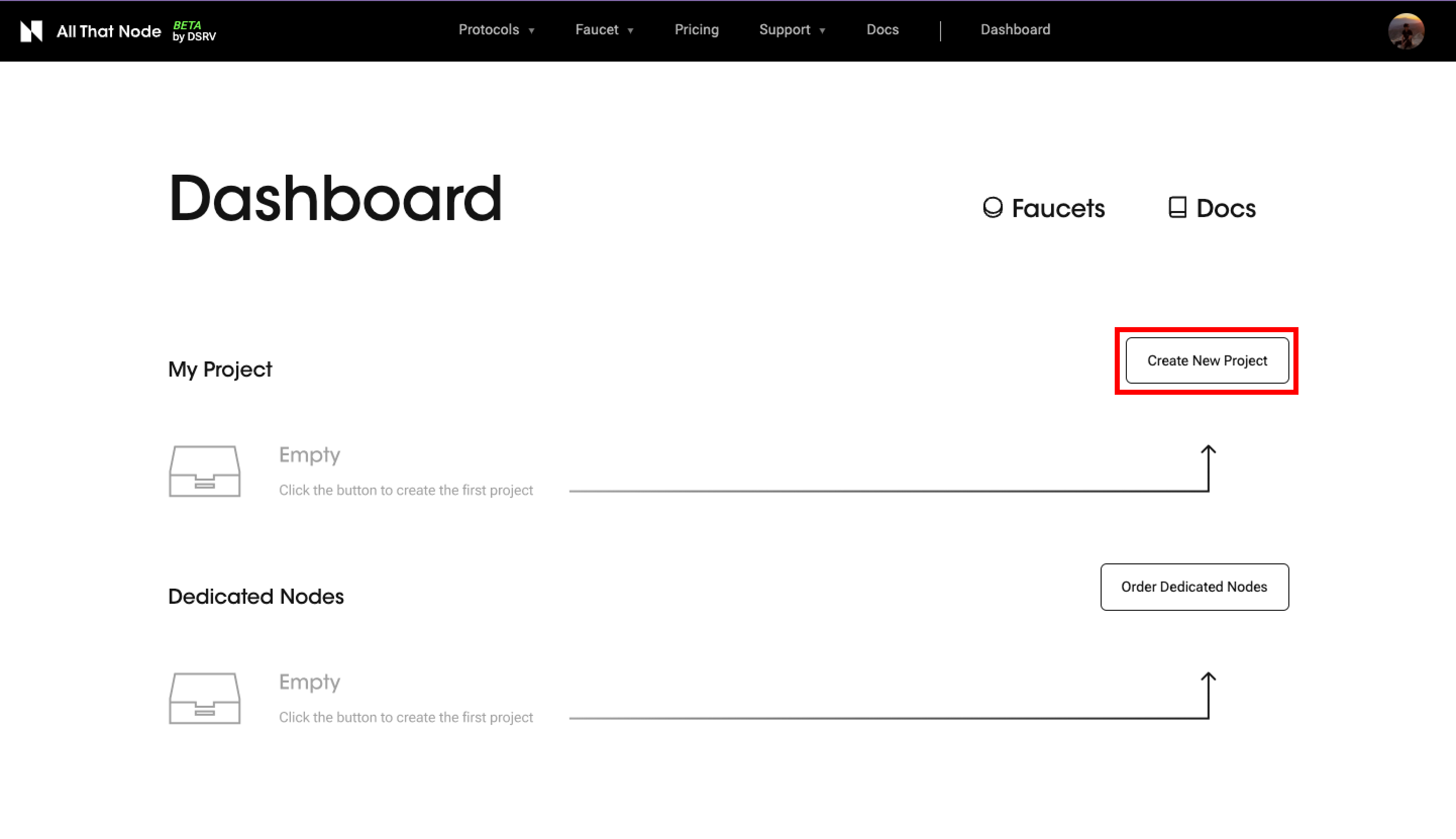
Task: Open the Pricing page from navbar
Action: pyautogui.click(x=697, y=30)
